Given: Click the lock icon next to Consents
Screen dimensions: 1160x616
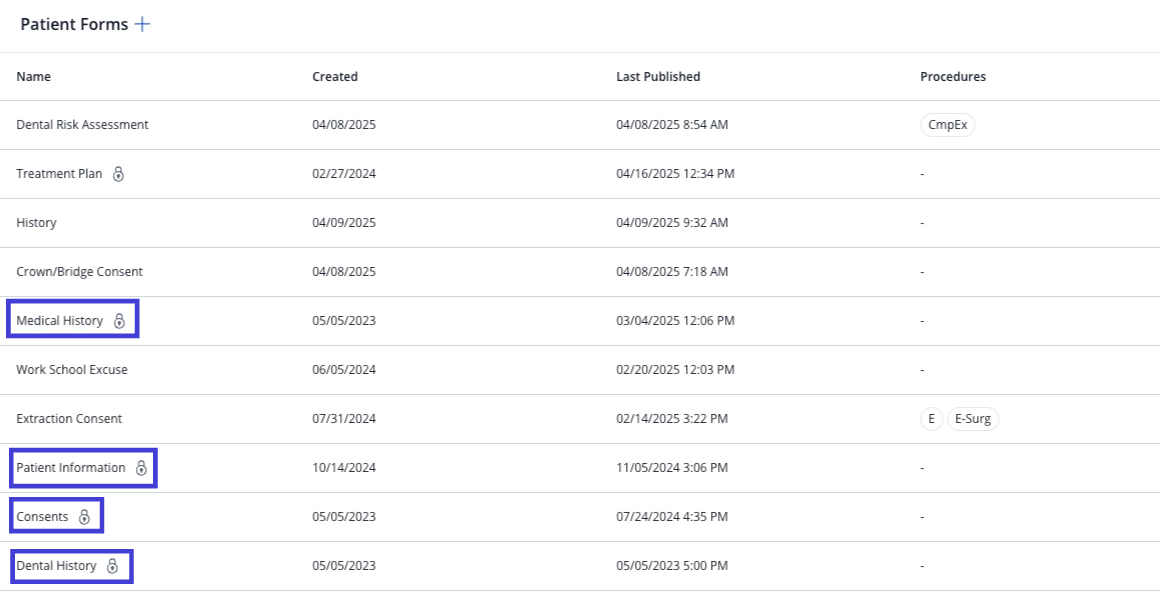Looking at the screenshot, I should point(84,517).
